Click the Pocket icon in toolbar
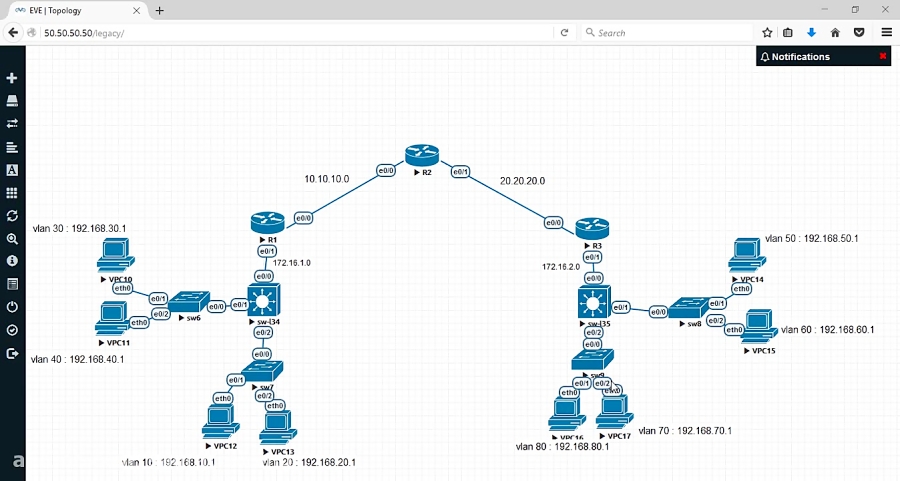 pyautogui.click(x=859, y=33)
